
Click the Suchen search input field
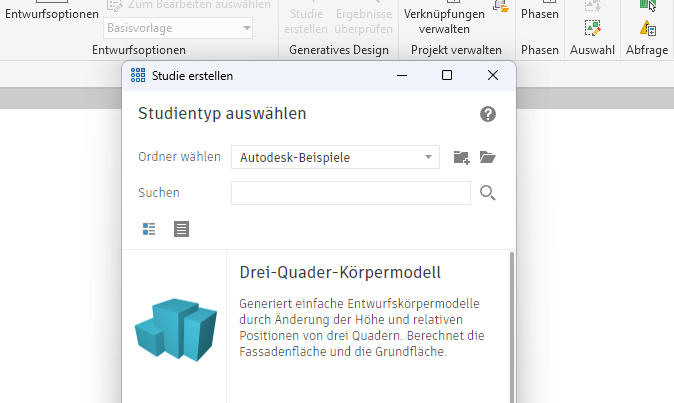click(351, 193)
